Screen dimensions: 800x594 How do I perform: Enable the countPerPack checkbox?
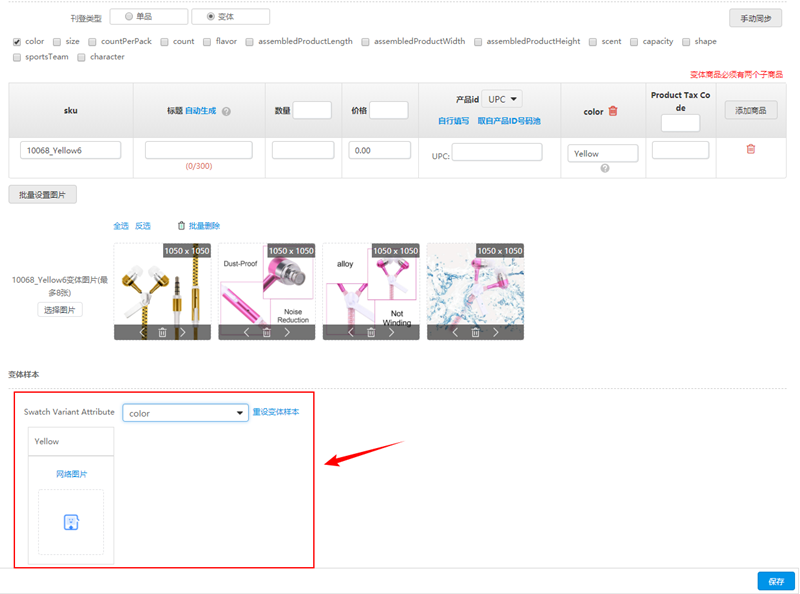[92, 42]
